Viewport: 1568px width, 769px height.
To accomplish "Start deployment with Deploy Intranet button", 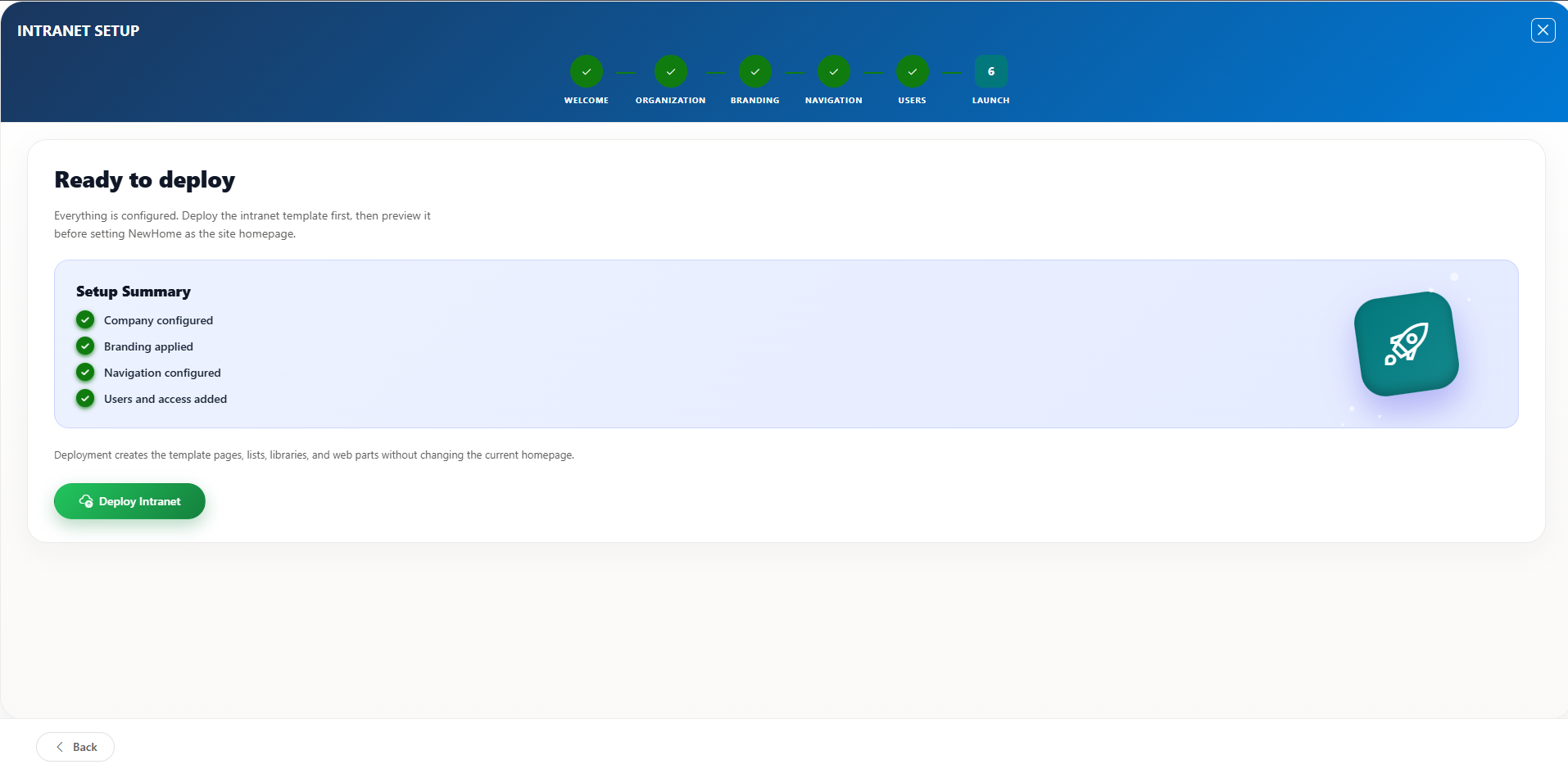I will pyautogui.click(x=129, y=501).
